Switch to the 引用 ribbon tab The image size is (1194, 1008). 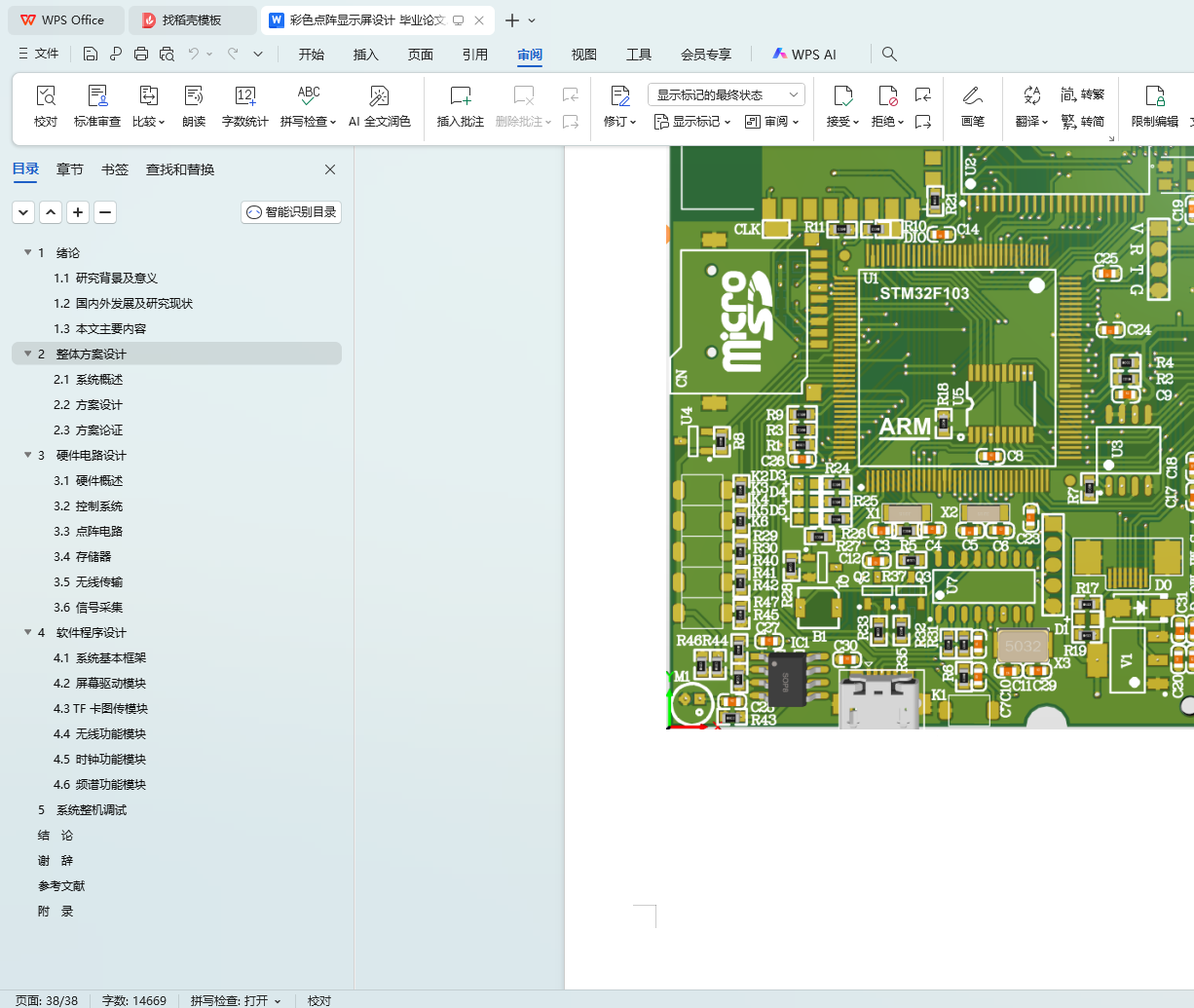475,55
